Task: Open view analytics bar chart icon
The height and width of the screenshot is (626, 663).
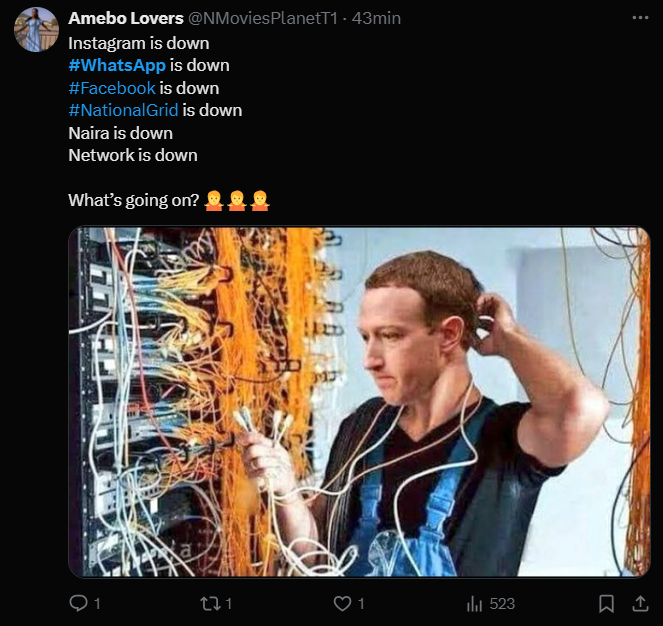Action: (475, 603)
